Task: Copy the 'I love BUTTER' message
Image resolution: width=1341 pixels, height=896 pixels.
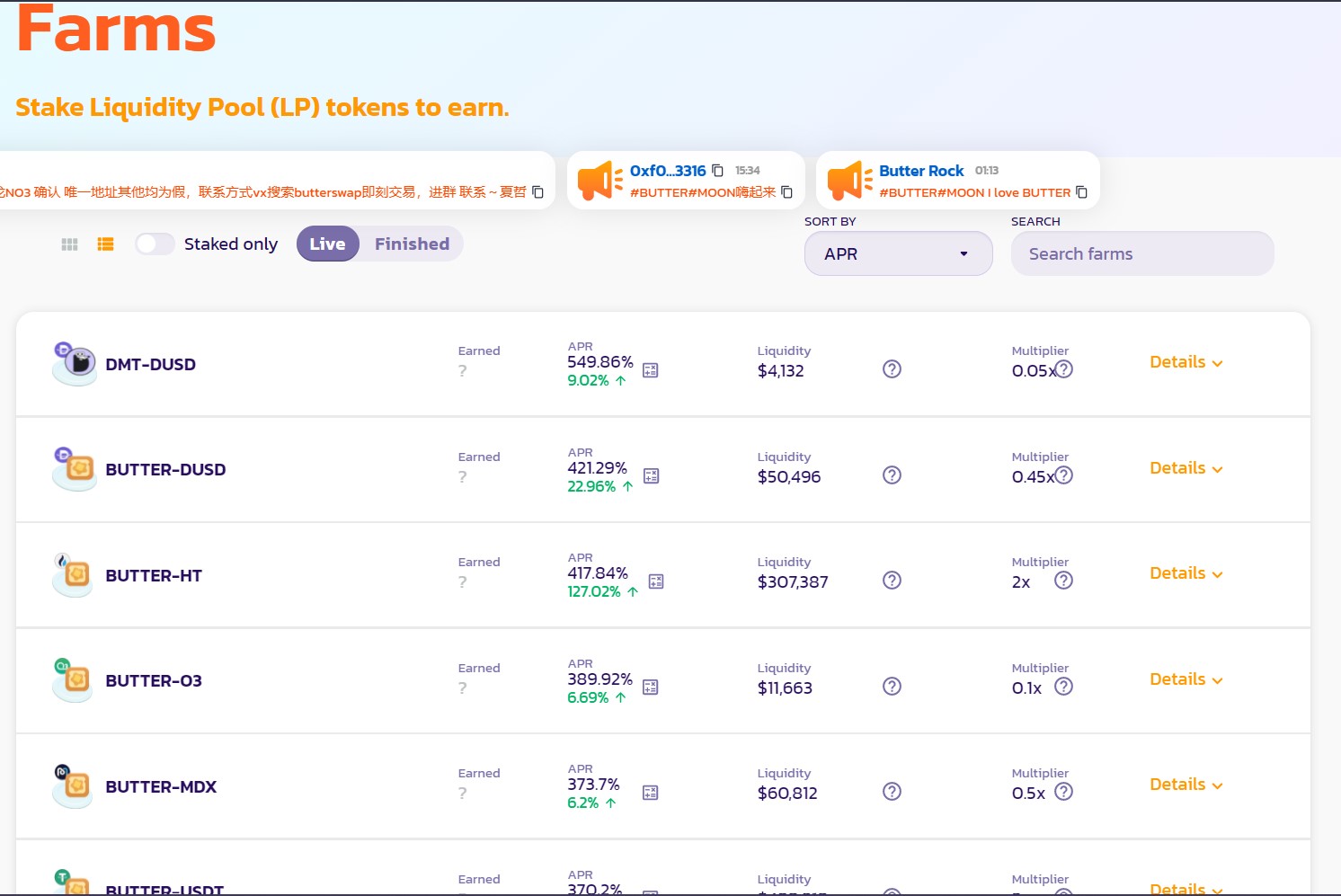Action: (x=1081, y=192)
